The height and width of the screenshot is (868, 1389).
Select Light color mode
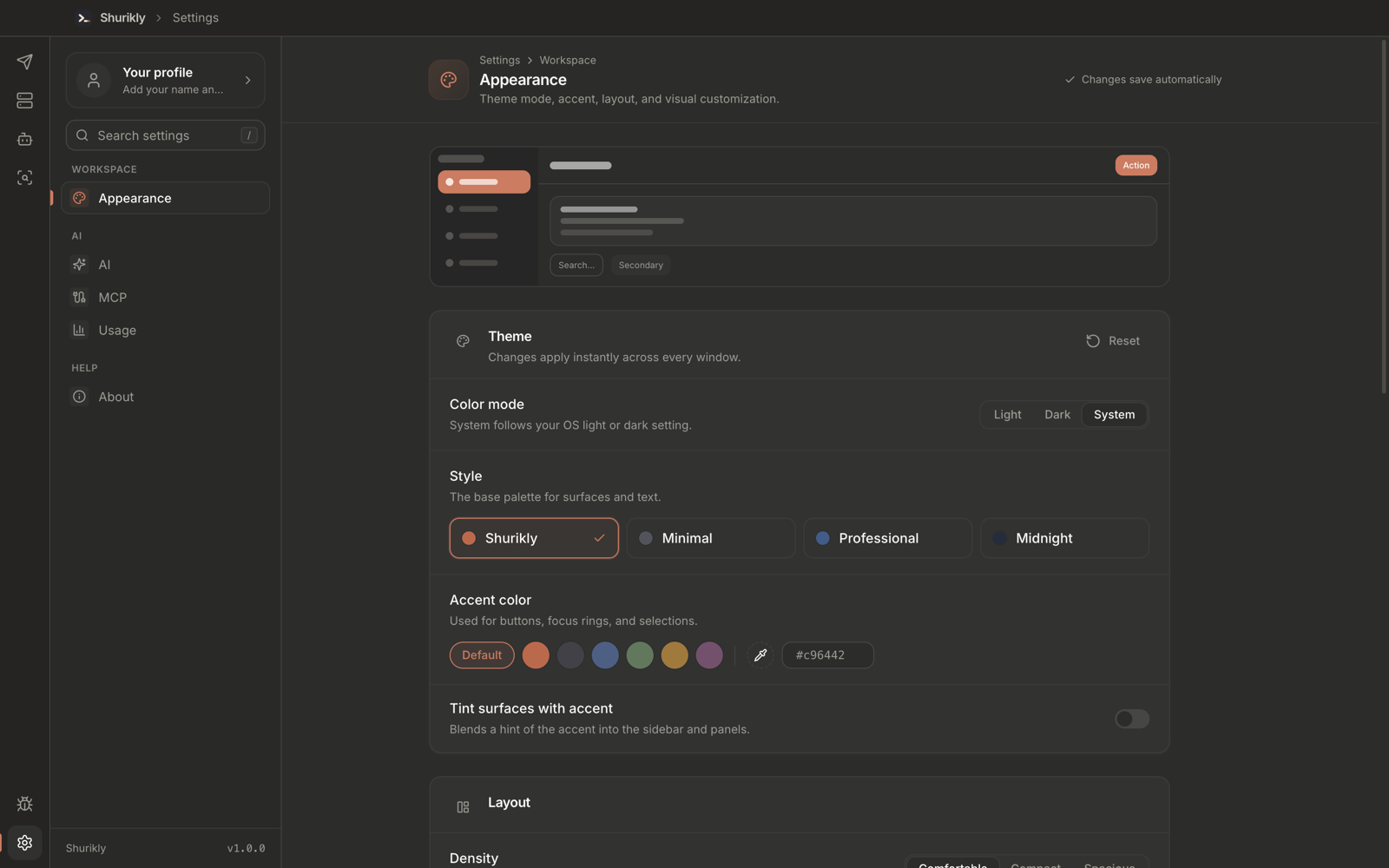tap(1007, 415)
